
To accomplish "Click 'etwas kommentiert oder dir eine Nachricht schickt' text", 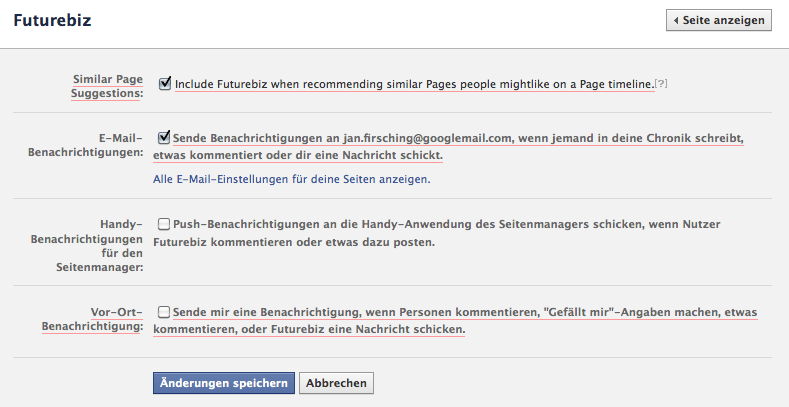I will pyautogui.click(x=298, y=156).
